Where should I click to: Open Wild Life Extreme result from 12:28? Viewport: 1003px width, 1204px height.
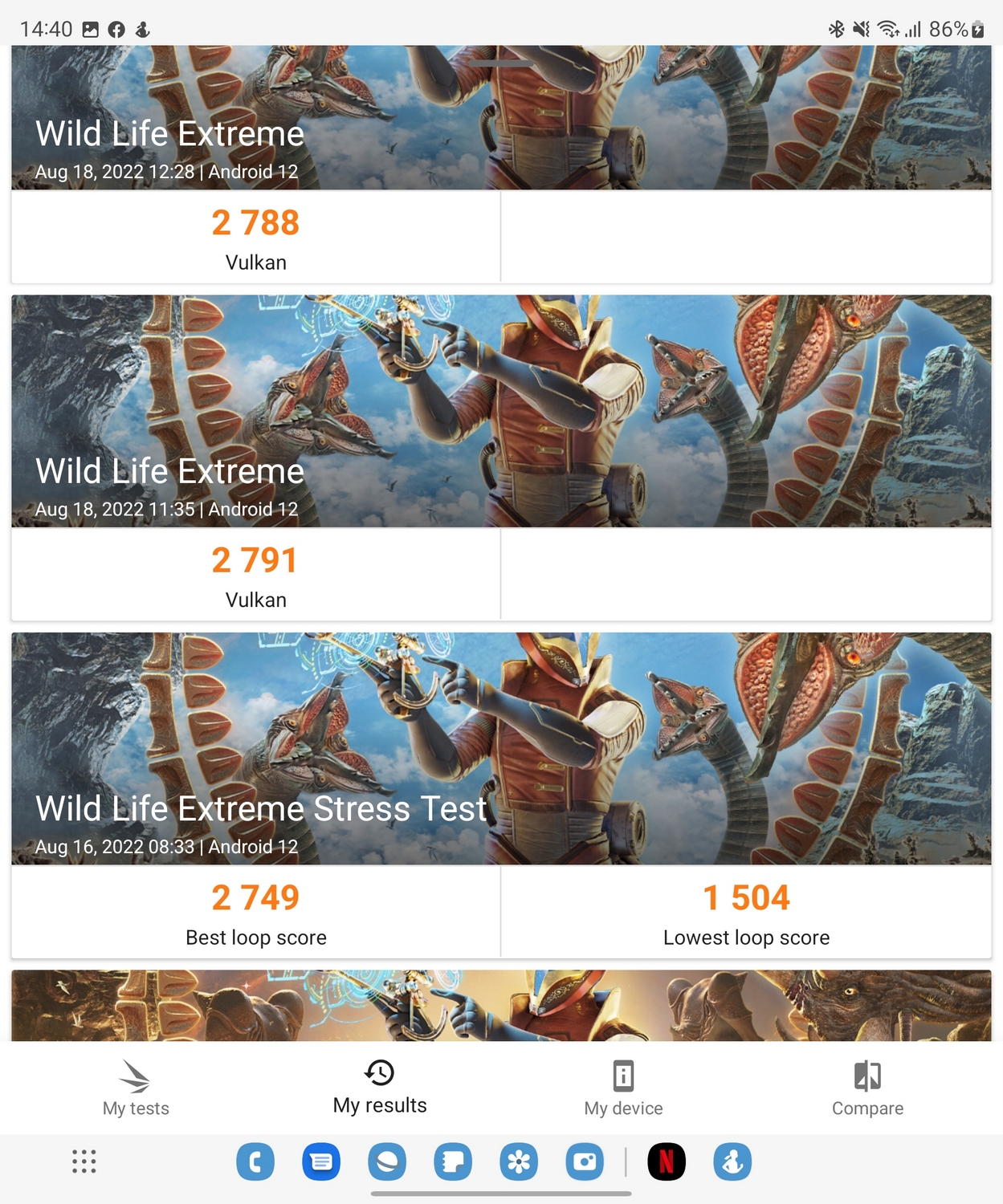(x=501, y=118)
